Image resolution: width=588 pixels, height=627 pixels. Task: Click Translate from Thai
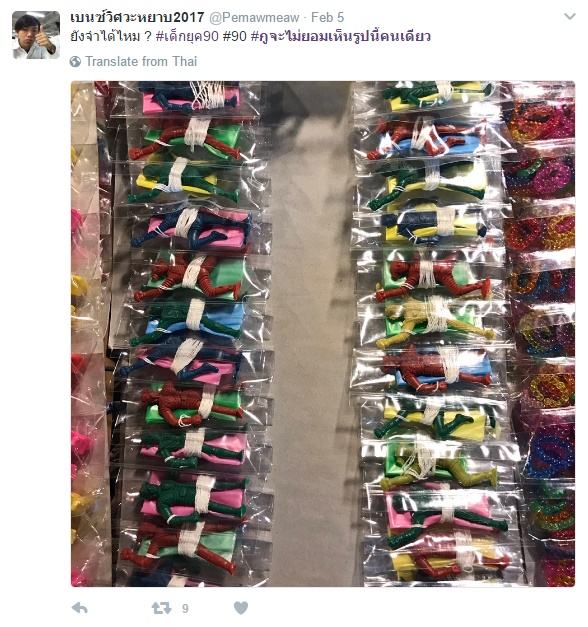141,62
